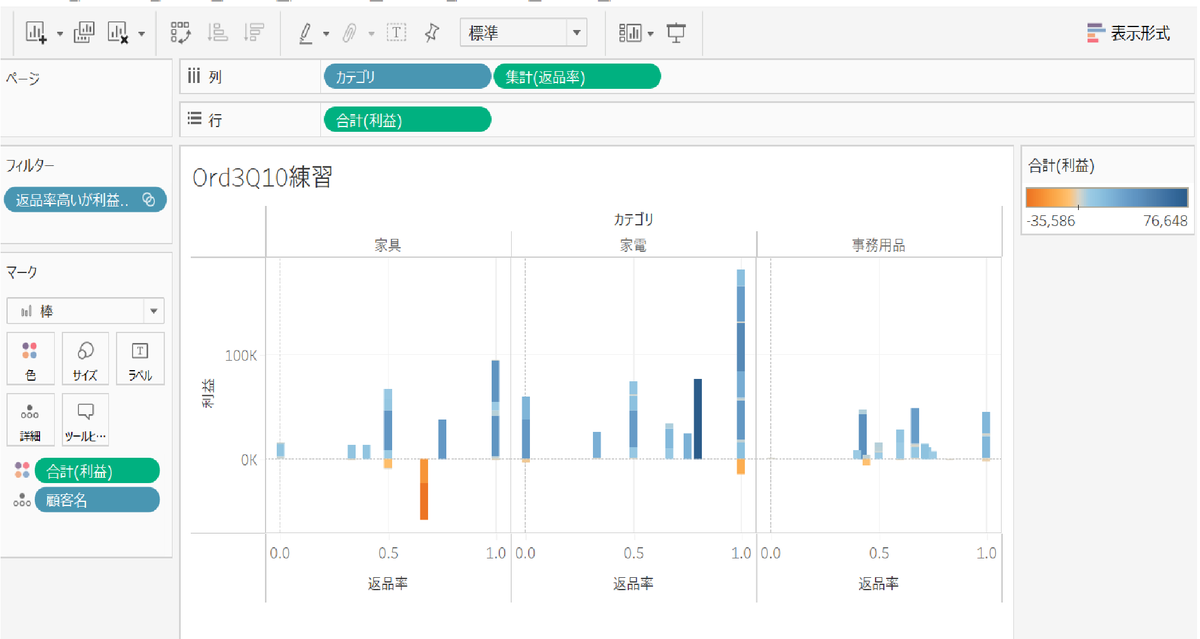Click the 行 rows shelf icon
Screen dimensions: 1200x639
pyautogui.click(x=195, y=119)
